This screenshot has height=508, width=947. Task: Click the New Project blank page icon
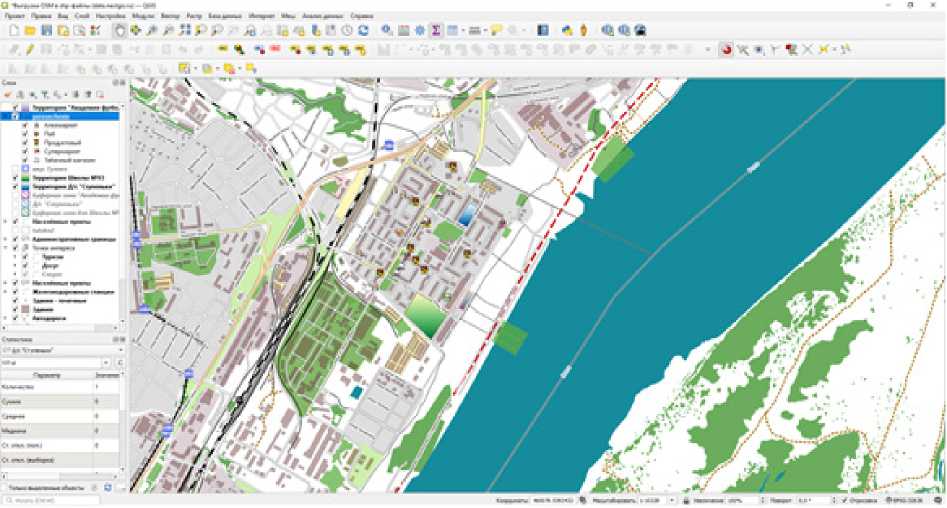click(14, 31)
